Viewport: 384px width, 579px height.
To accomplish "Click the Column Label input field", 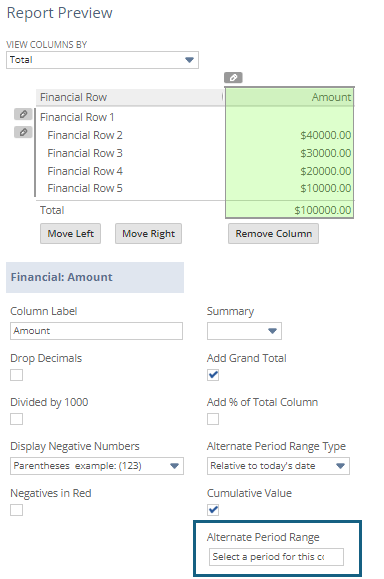I will pos(96,331).
